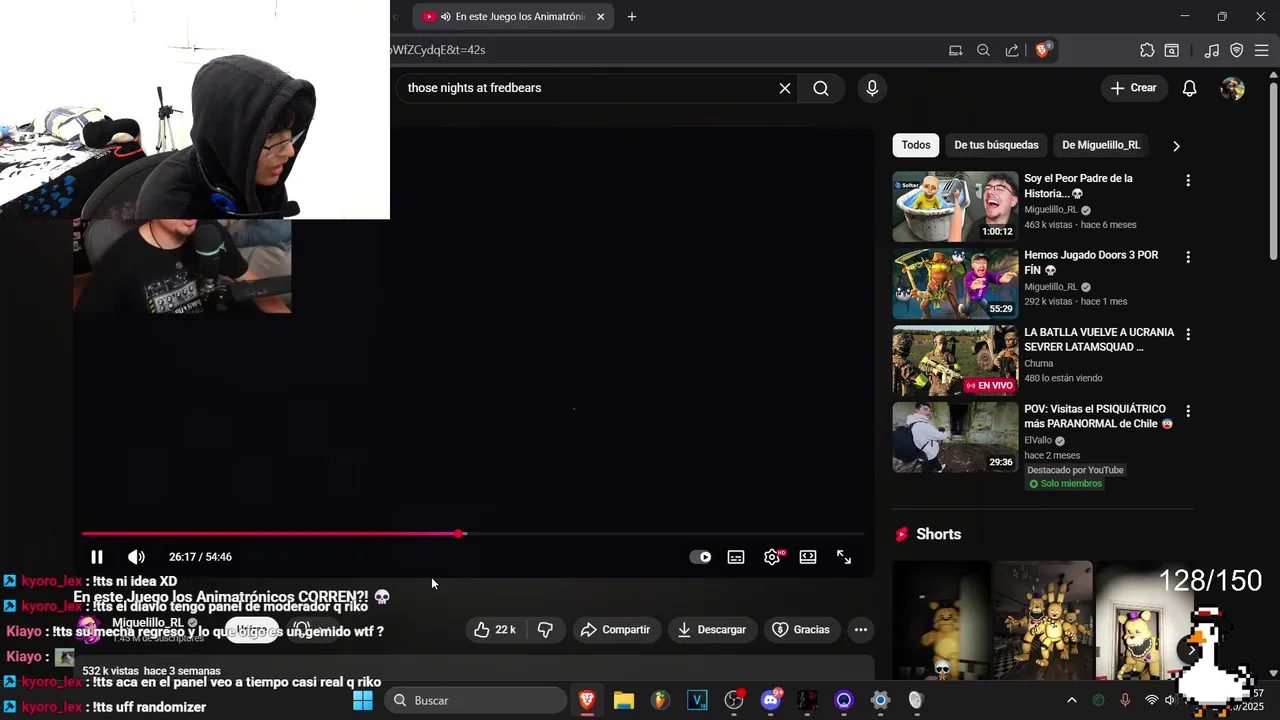
Task: Toggle subtitles in the video player
Action: 736,557
